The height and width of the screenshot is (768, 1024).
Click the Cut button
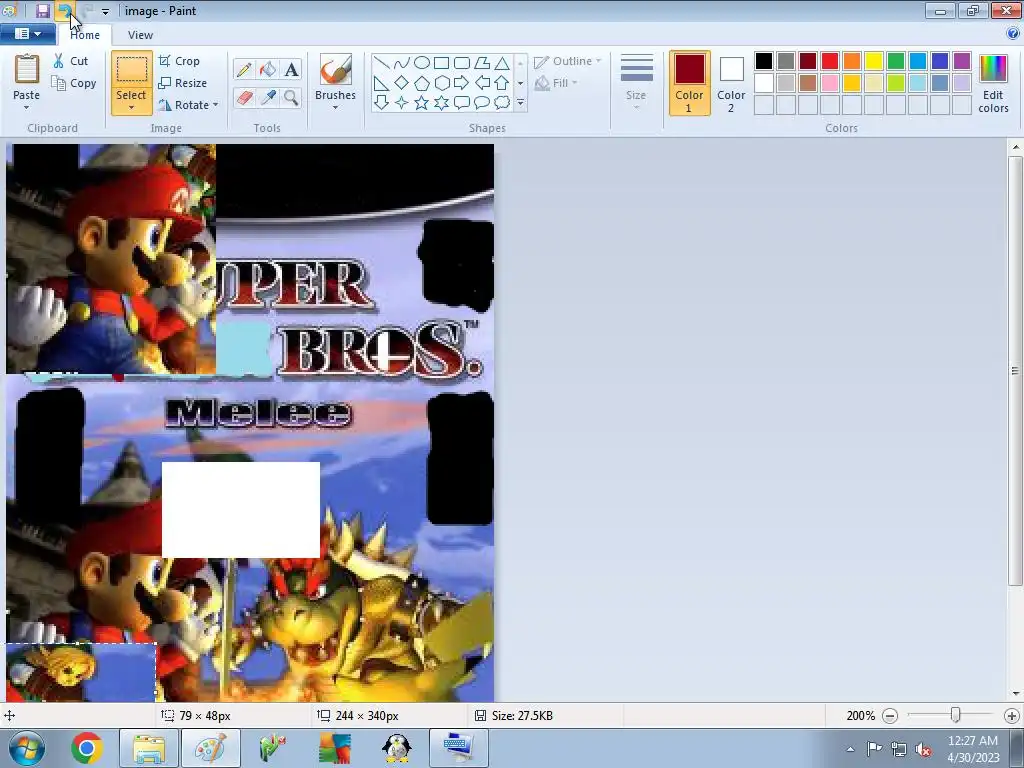click(x=71, y=61)
